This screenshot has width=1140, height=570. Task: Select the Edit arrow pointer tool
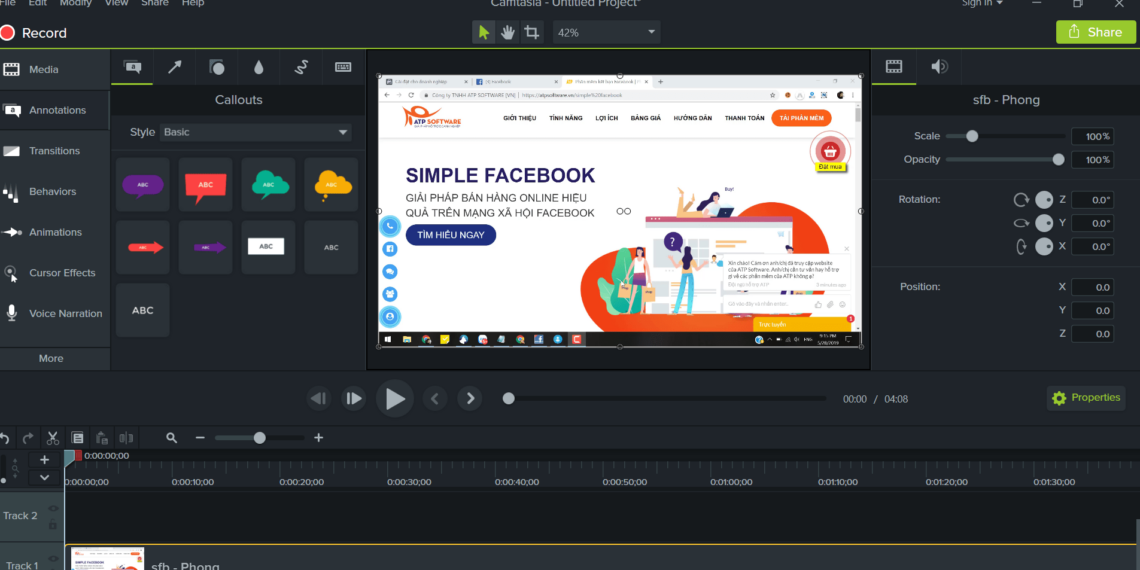point(483,32)
